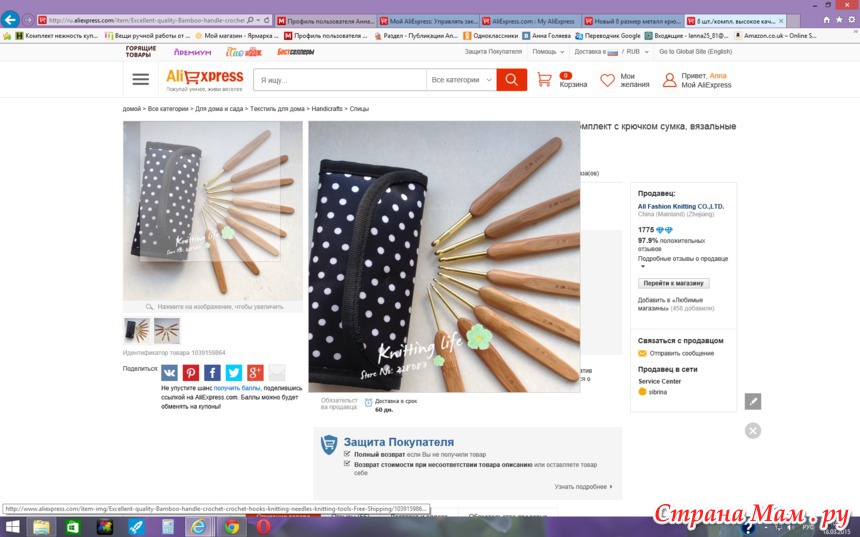Click the user account profile icon
This screenshot has height=537, width=860.
pyautogui.click(x=669, y=80)
